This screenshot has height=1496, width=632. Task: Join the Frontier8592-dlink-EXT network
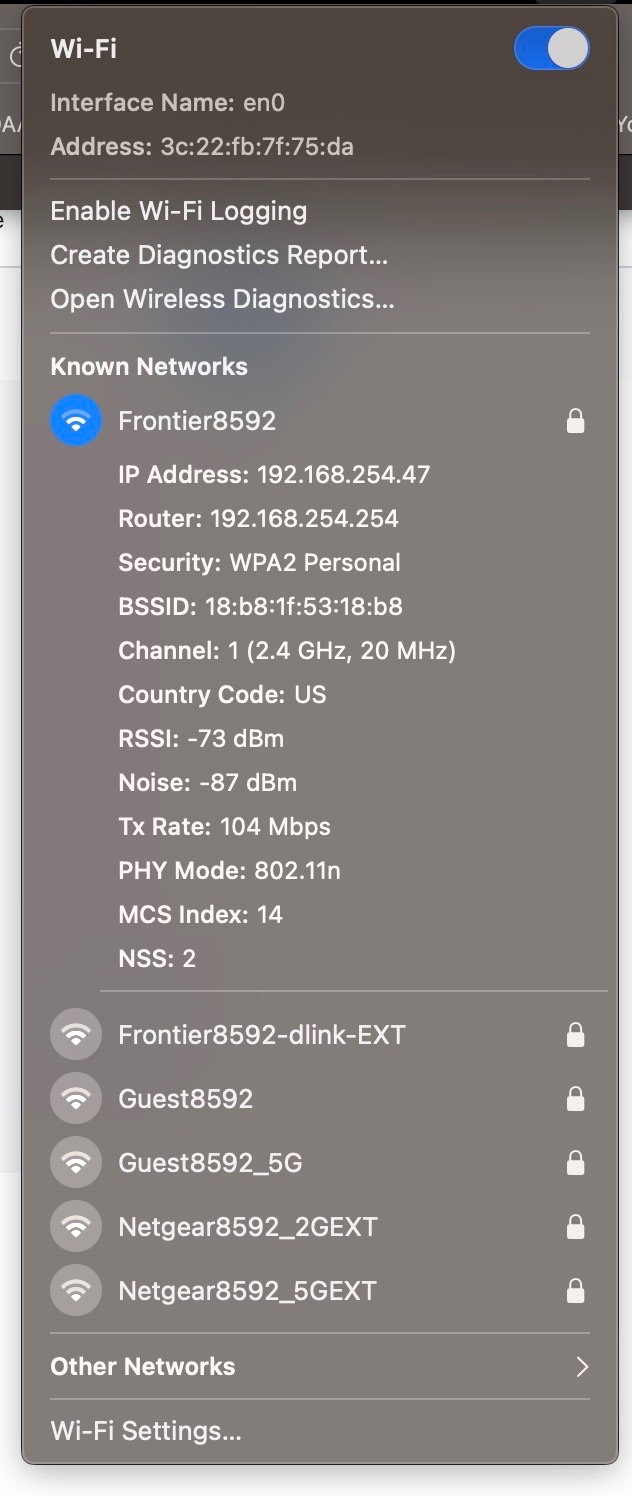click(262, 1034)
